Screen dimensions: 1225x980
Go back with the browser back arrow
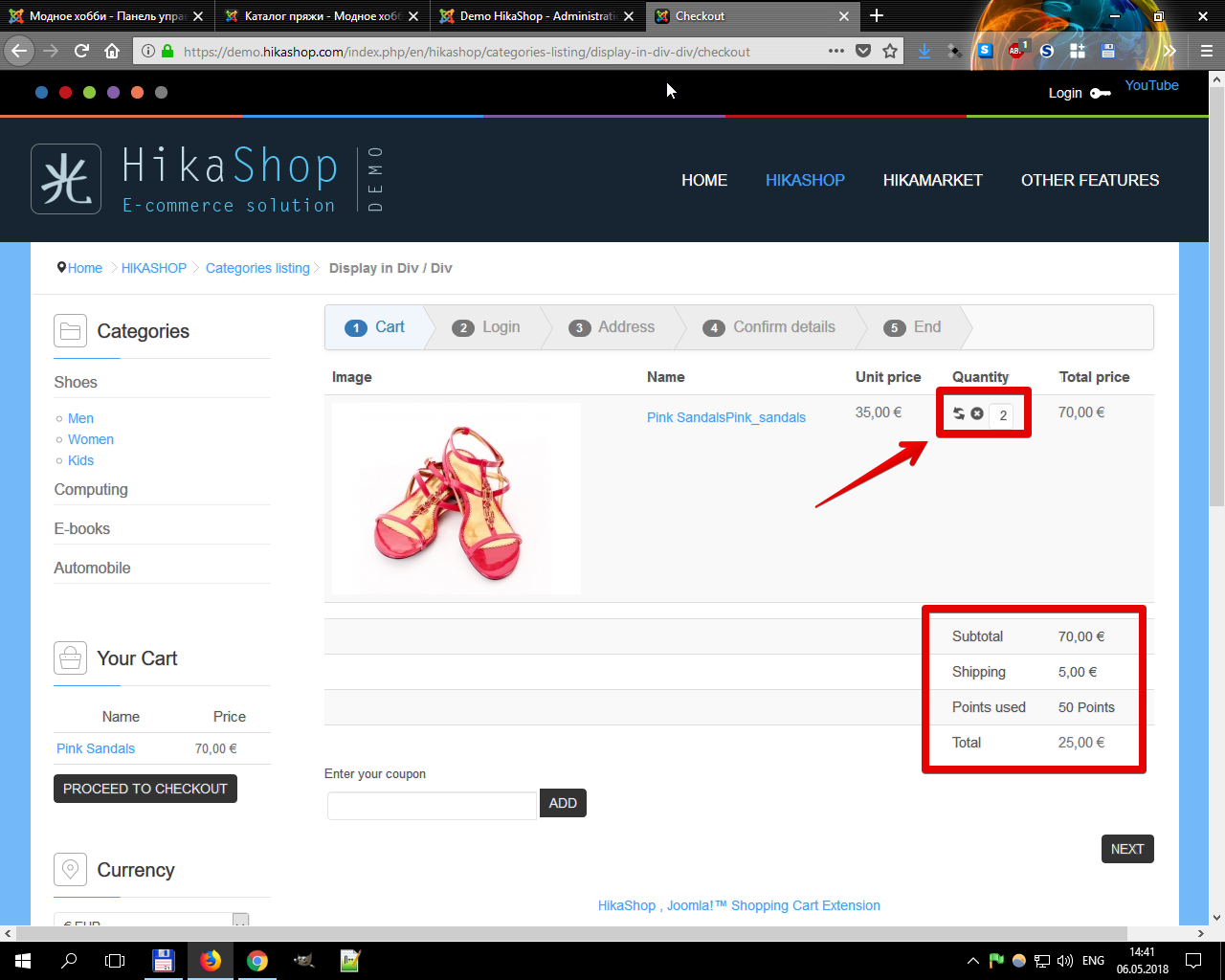pyautogui.click(x=19, y=51)
